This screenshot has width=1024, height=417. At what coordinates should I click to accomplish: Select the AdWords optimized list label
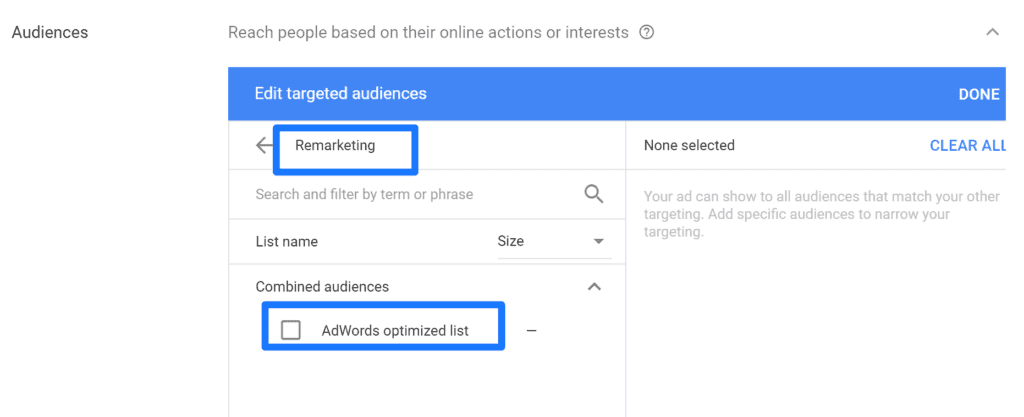pyautogui.click(x=395, y=331)
